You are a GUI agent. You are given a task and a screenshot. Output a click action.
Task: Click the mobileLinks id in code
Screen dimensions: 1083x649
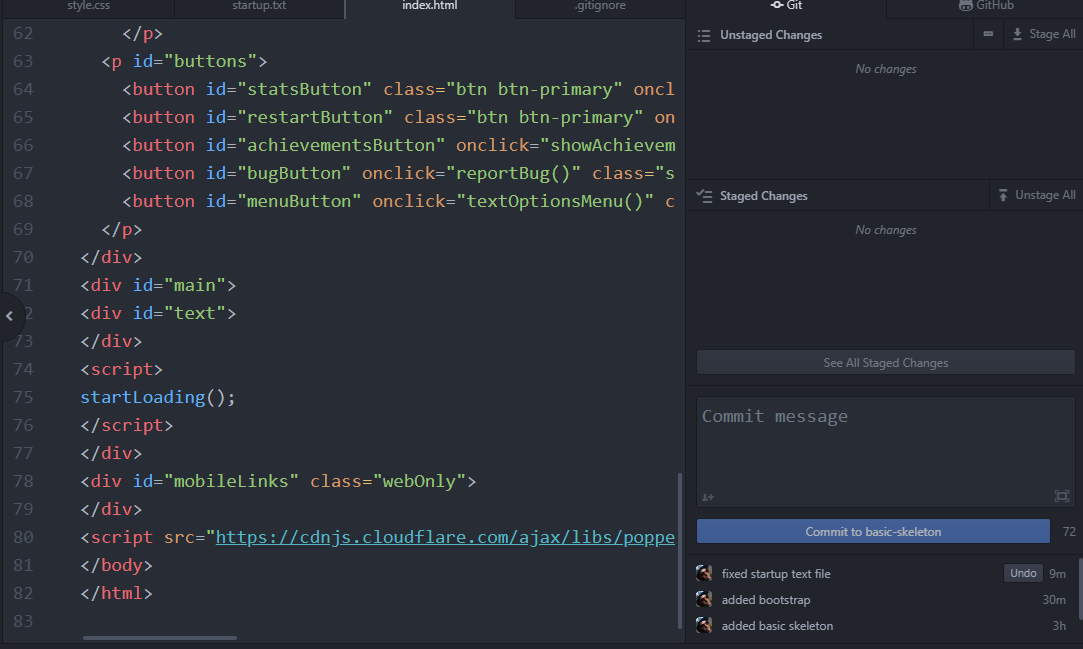pos(231,481)
